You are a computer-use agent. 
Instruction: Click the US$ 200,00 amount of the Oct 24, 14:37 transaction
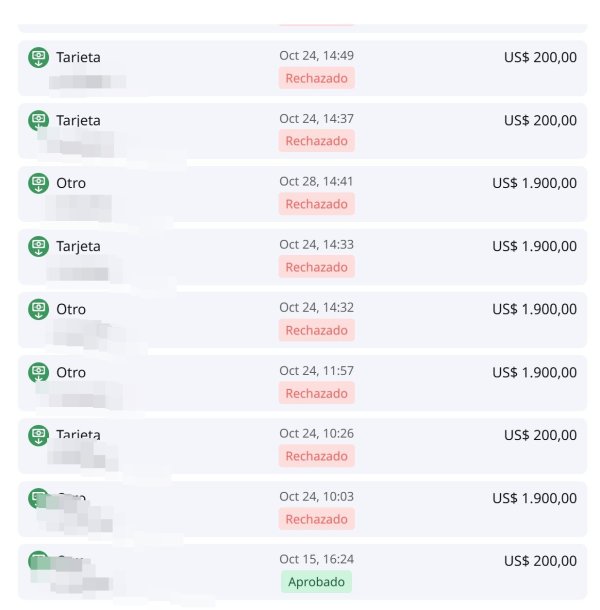tap(540, 120)
